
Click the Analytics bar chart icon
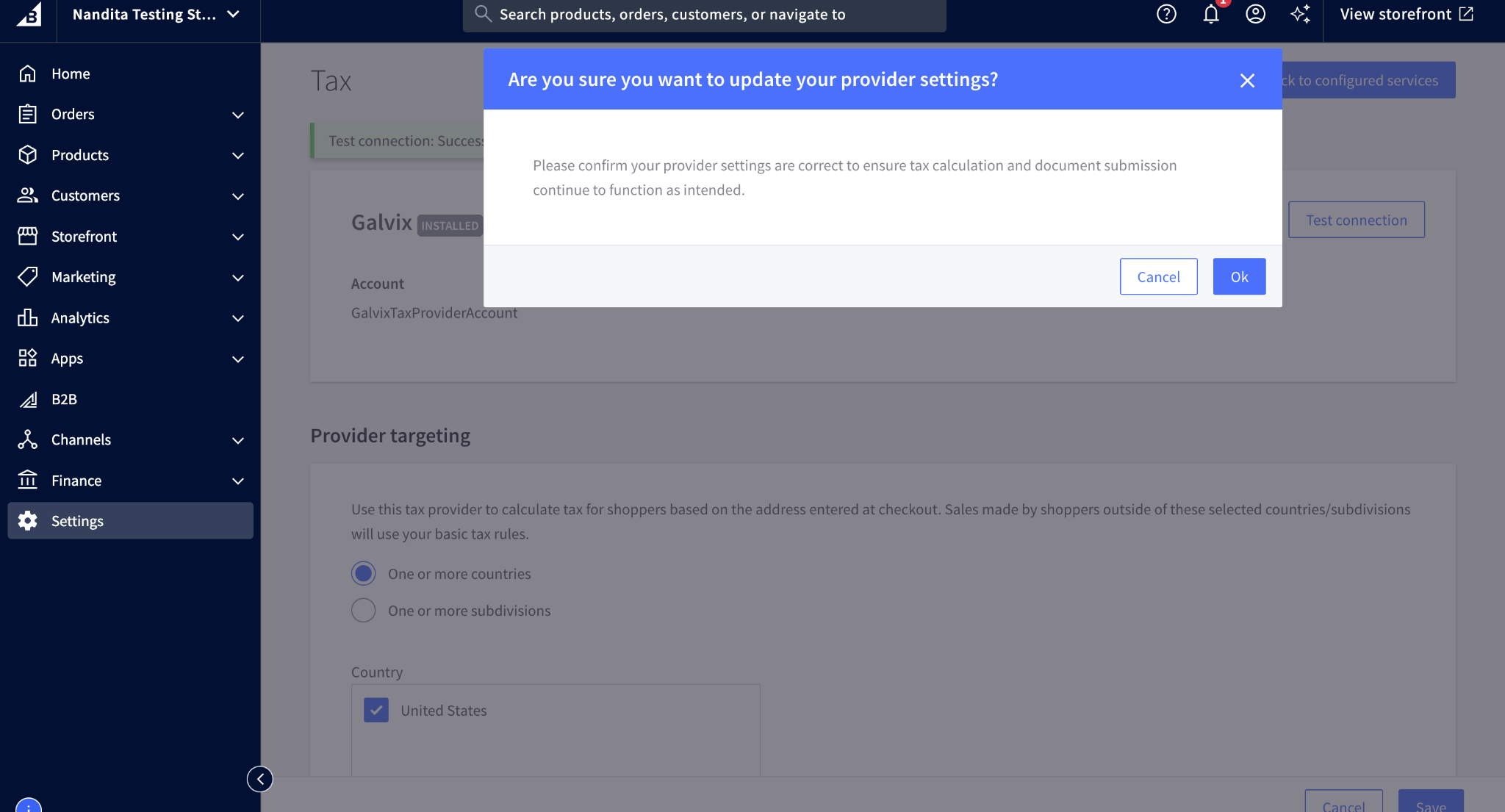pyautogui.click(x=27, y=317)
